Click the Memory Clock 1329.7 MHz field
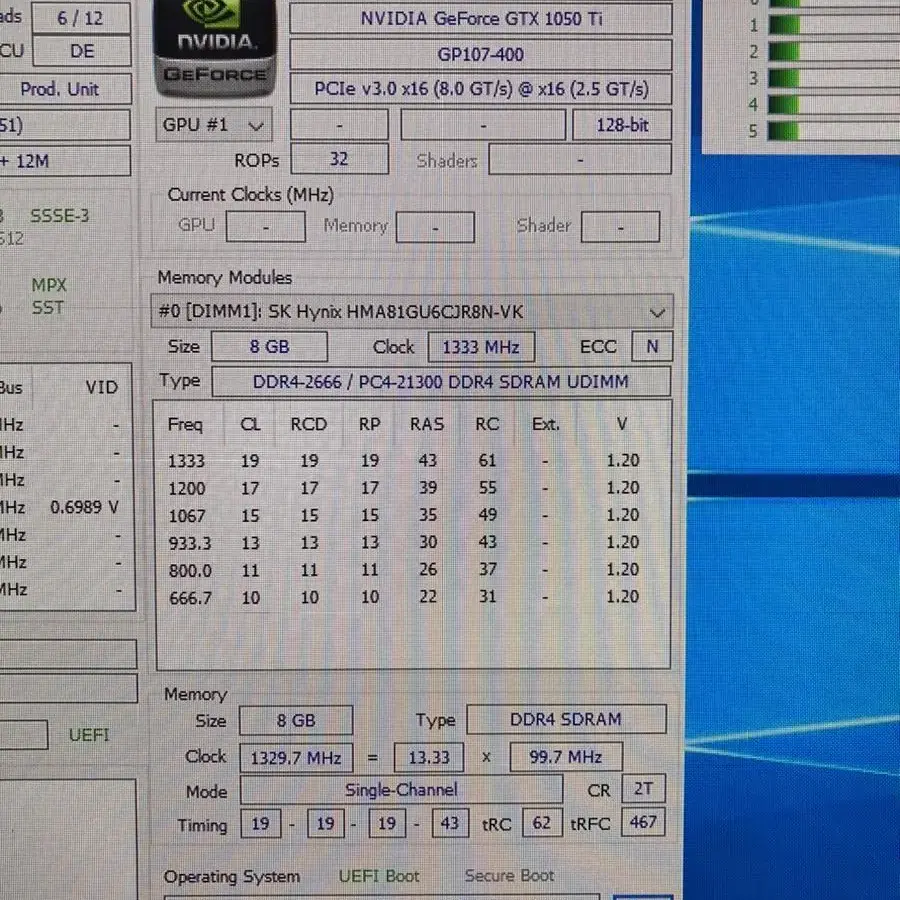 [x=296, y=758]
